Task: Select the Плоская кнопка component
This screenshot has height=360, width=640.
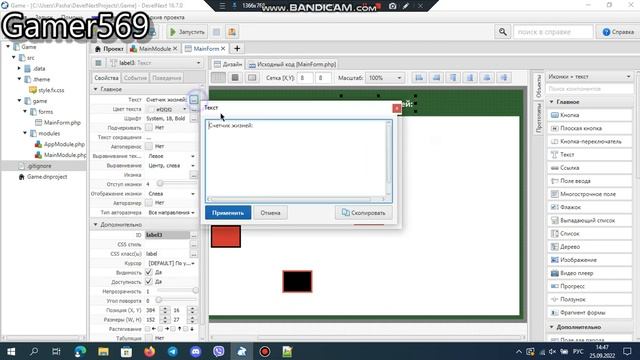Action: (589, 128)
